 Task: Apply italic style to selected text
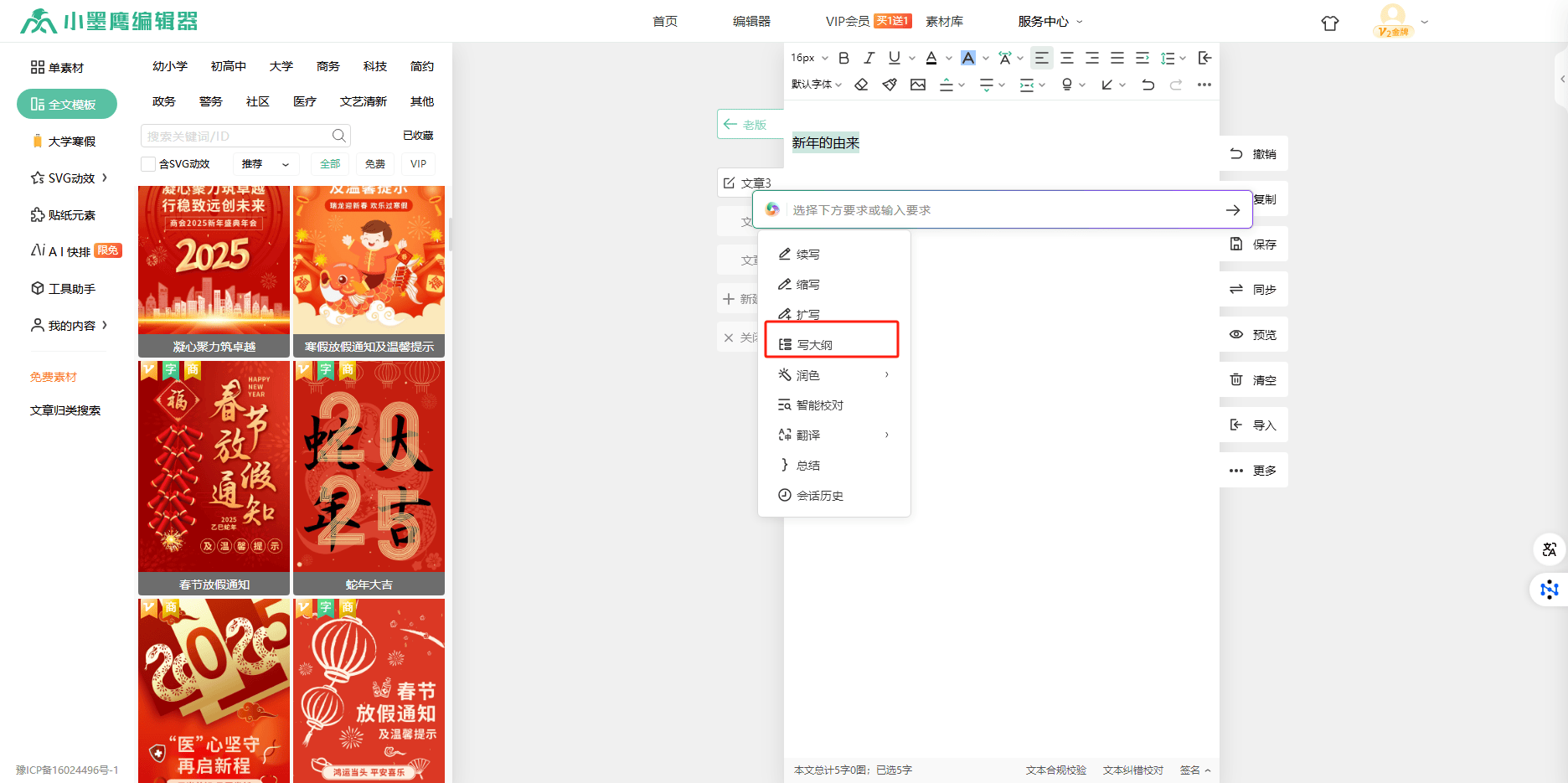[869, 58]
